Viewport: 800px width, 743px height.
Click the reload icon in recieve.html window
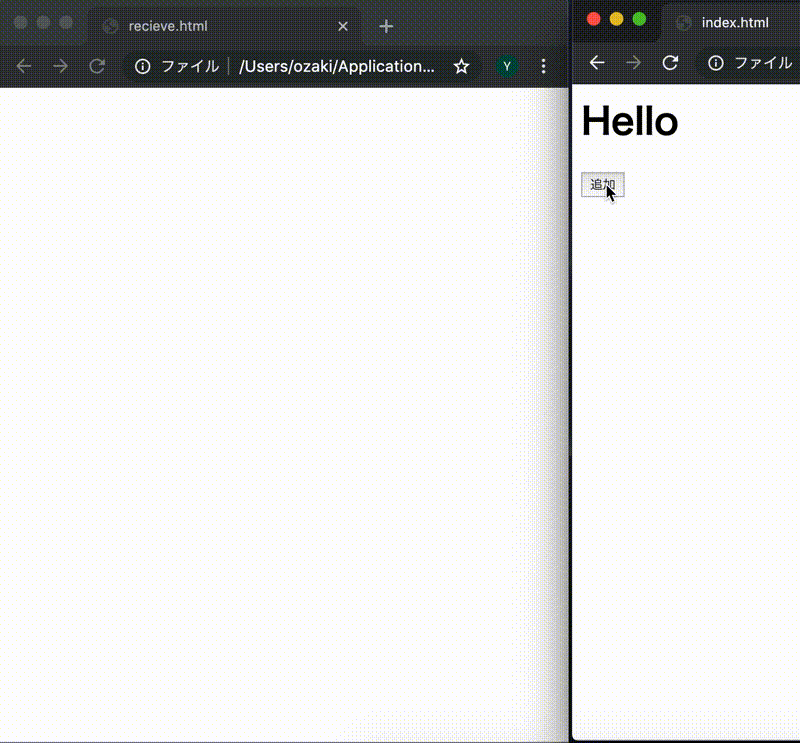[x=97, y=66]
